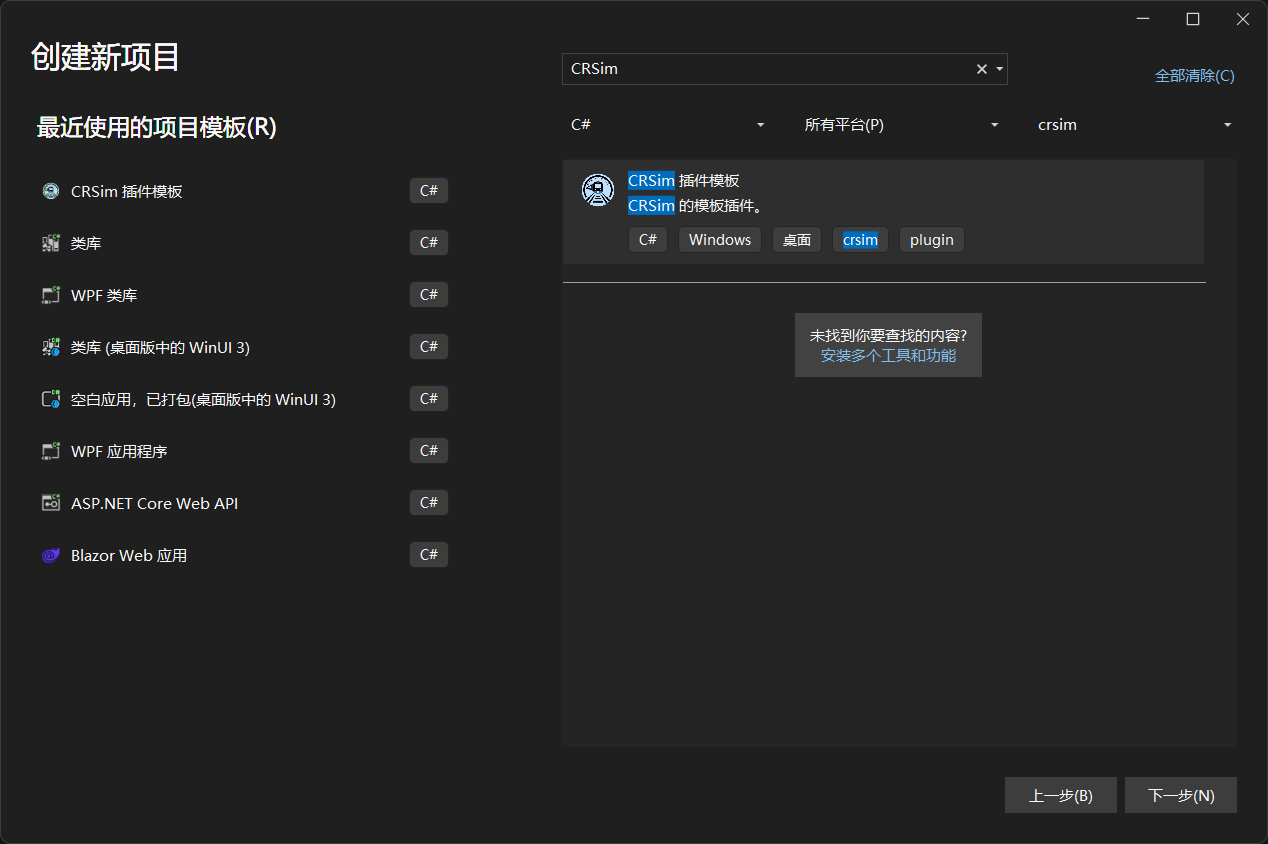
Task: Click the Class Library (类库) icon
Action: (51, 243)
